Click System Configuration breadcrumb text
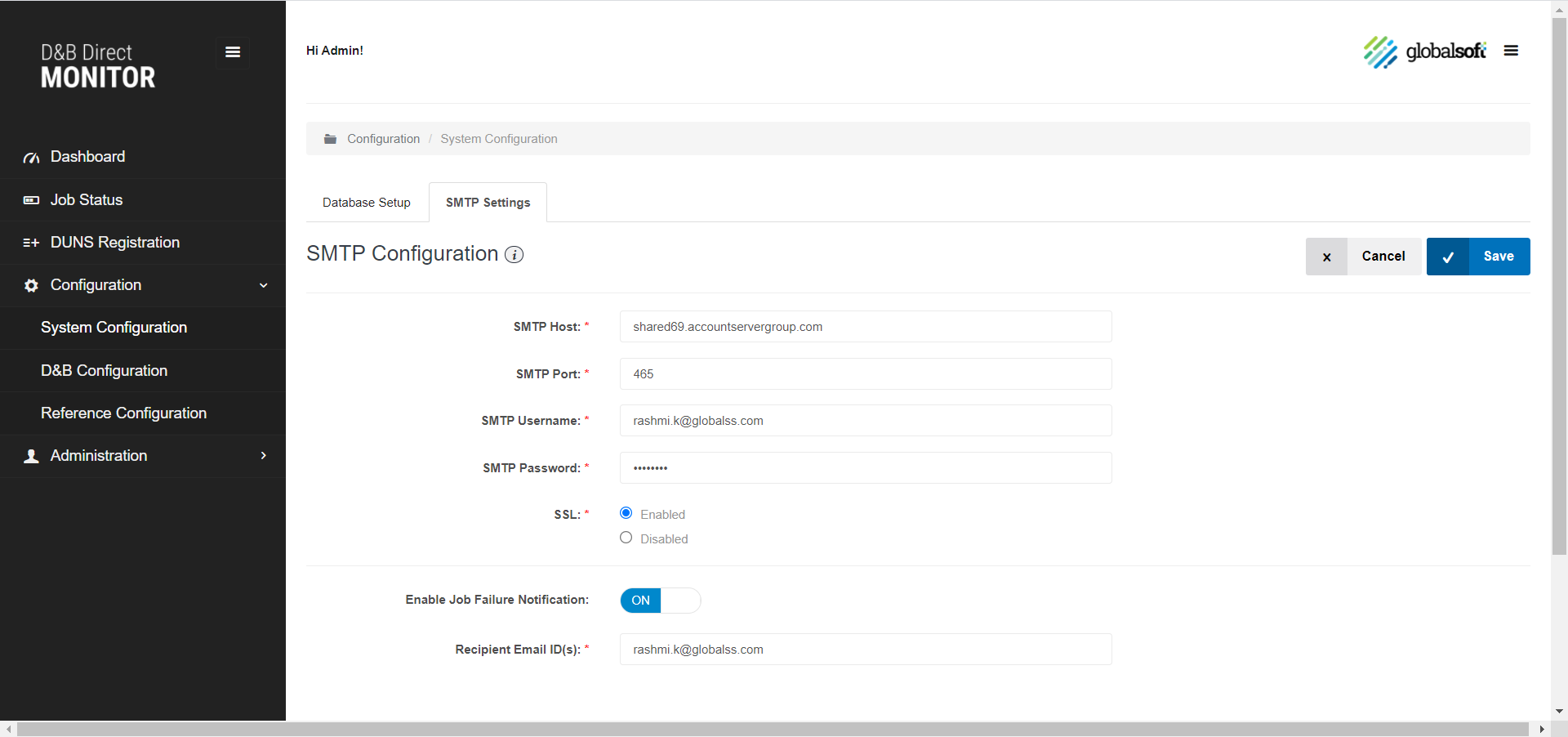The image size is (1568, 737). [499, 139]
